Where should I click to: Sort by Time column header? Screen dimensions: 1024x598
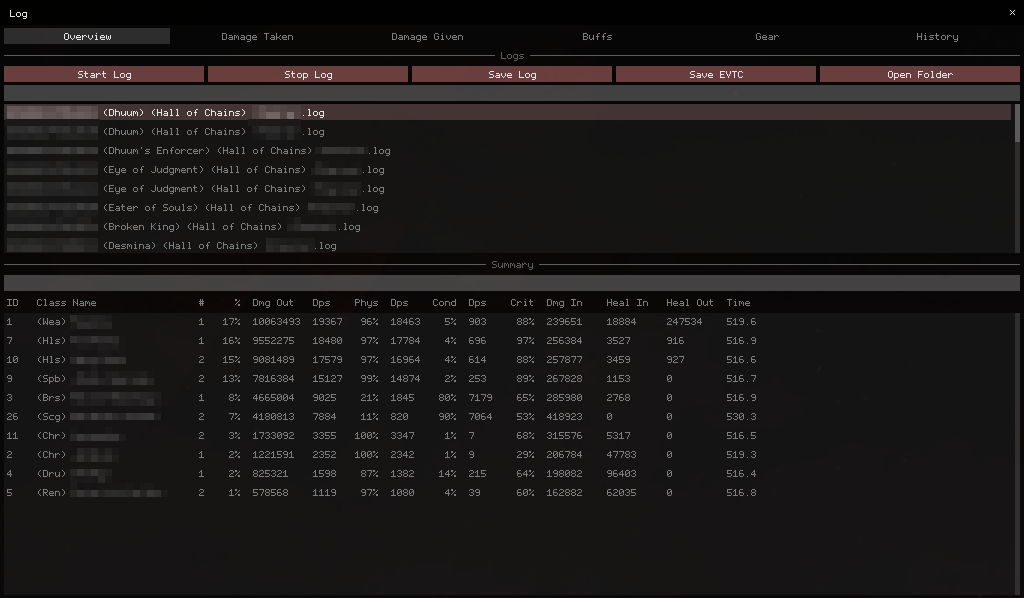point(738,303)
